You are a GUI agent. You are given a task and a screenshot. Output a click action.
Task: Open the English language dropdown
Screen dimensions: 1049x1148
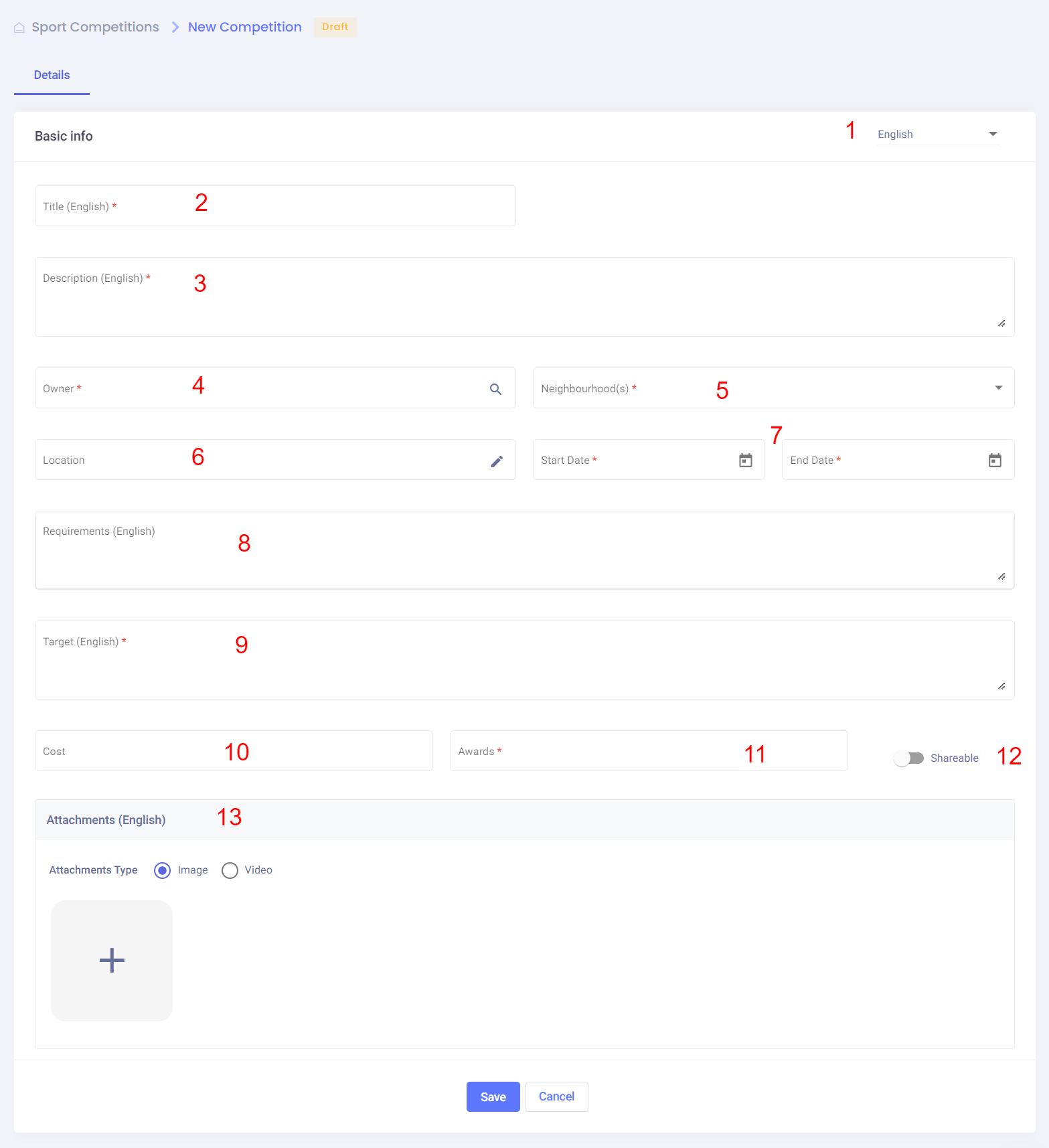pos(937,135)
